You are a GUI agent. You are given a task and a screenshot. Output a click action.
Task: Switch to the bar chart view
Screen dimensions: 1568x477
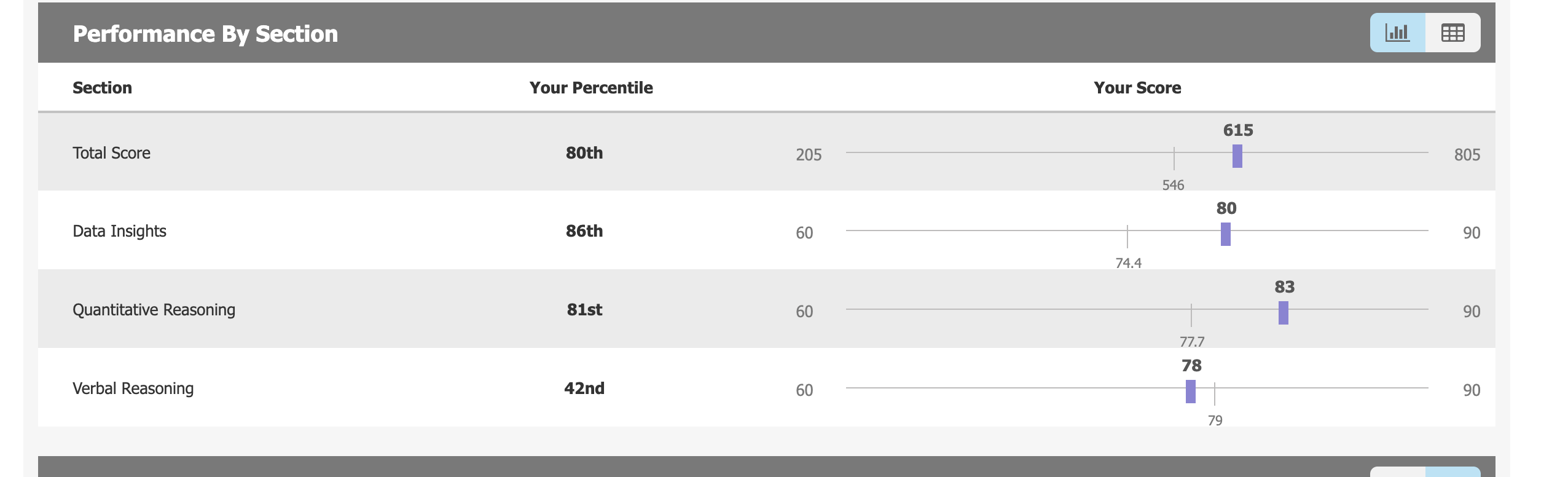(x=1397, y=33)
